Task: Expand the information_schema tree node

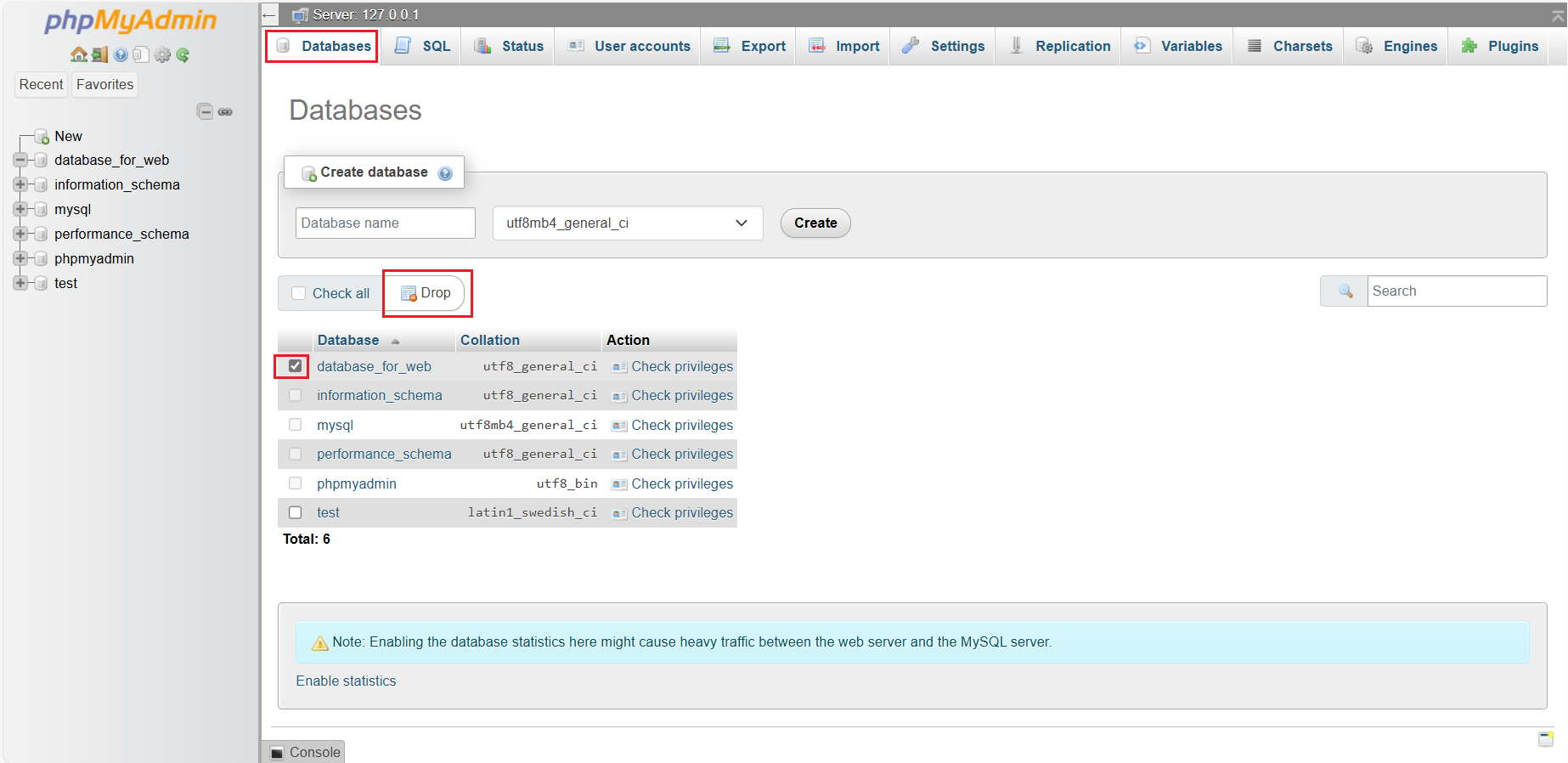Action: pos(20,184)
